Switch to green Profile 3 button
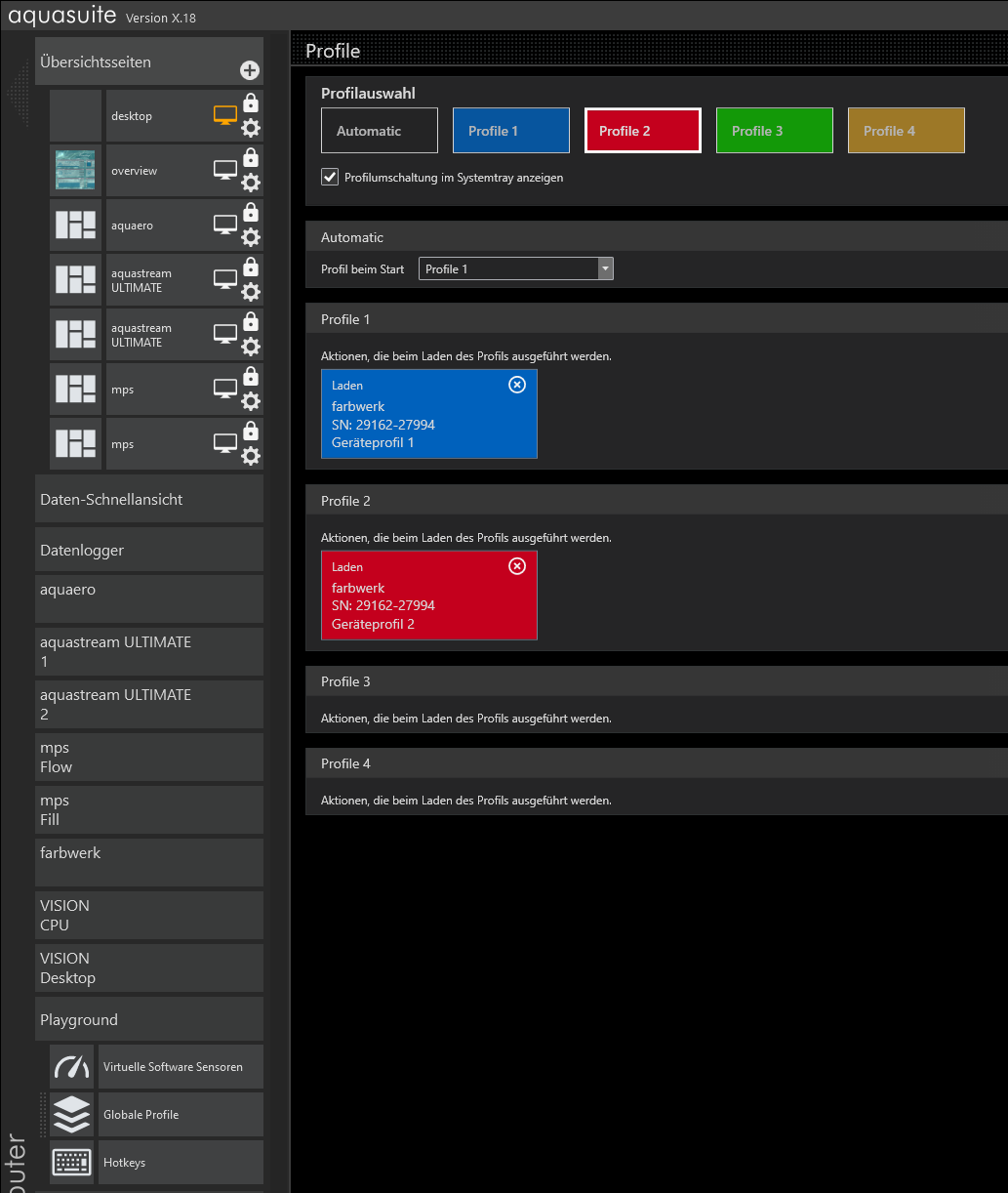This screenshot has height=1193, width=1008. [774, 131]
